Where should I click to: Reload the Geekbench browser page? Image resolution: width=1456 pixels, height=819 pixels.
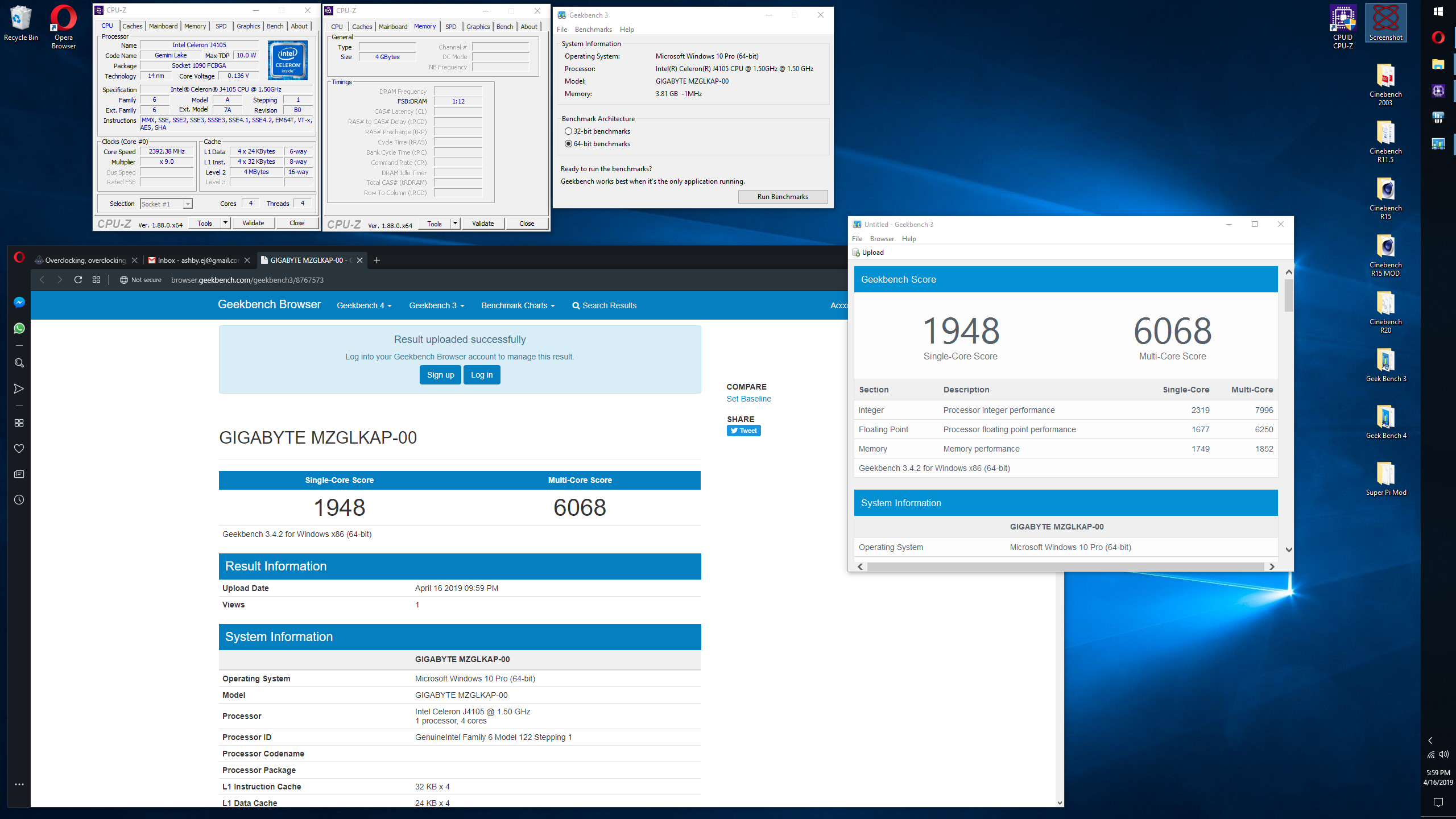(78, 280)
